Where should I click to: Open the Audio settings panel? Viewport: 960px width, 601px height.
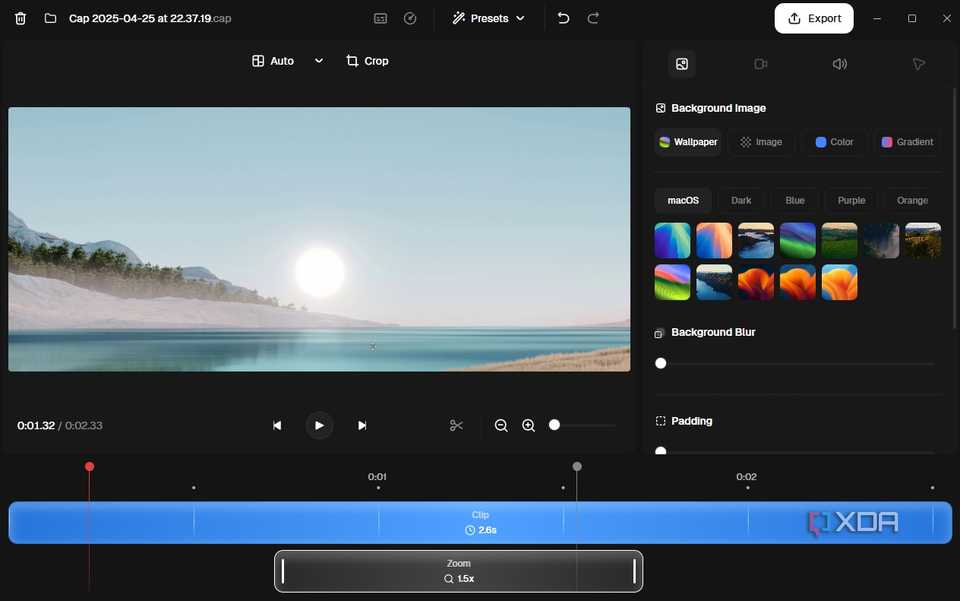pos(839,63)
